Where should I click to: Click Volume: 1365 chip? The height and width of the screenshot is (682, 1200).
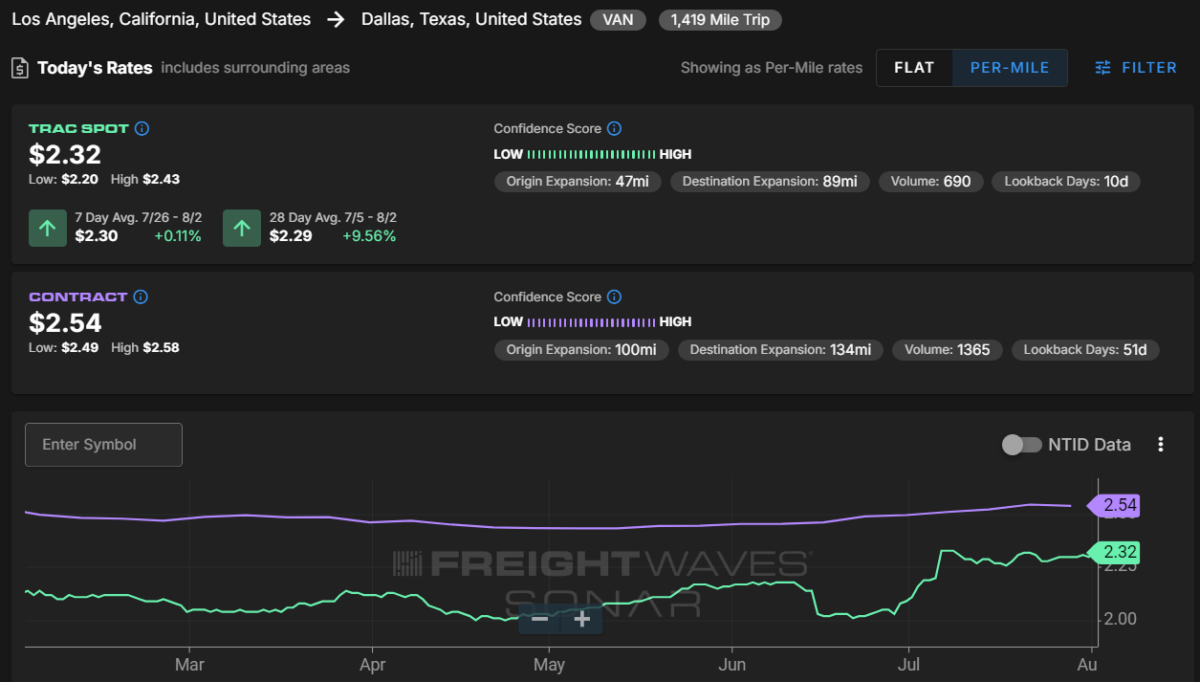948,350
